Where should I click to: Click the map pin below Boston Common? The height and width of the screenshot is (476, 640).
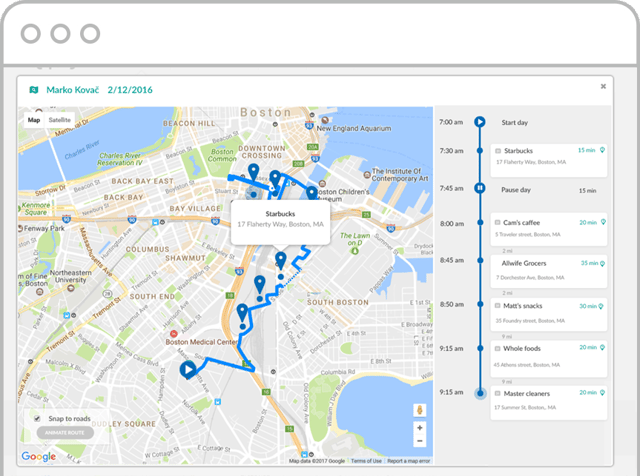253,172
